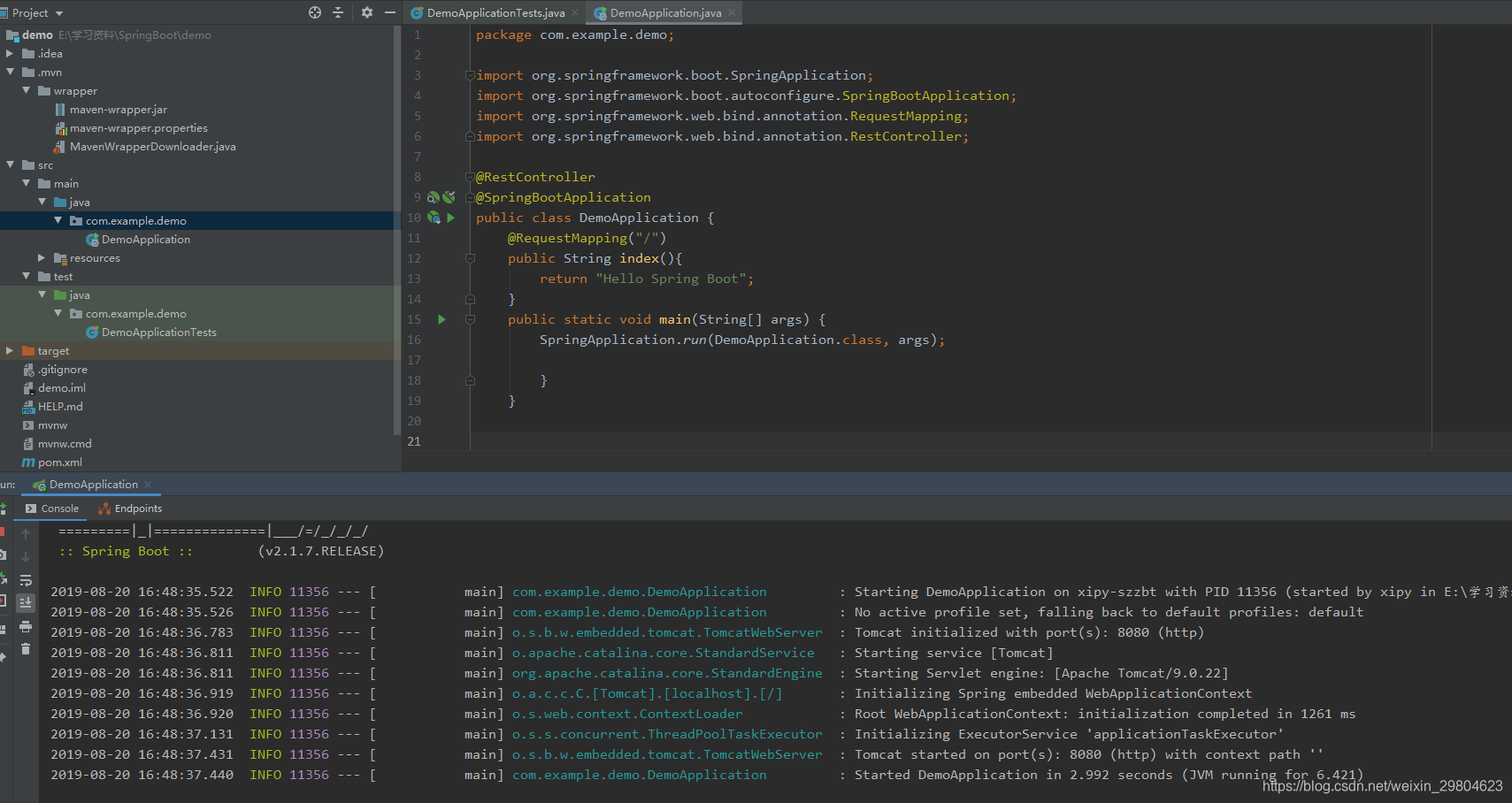Expand the target folder
The width and height of the screenshot is (1512, 803).
(10, 351)
